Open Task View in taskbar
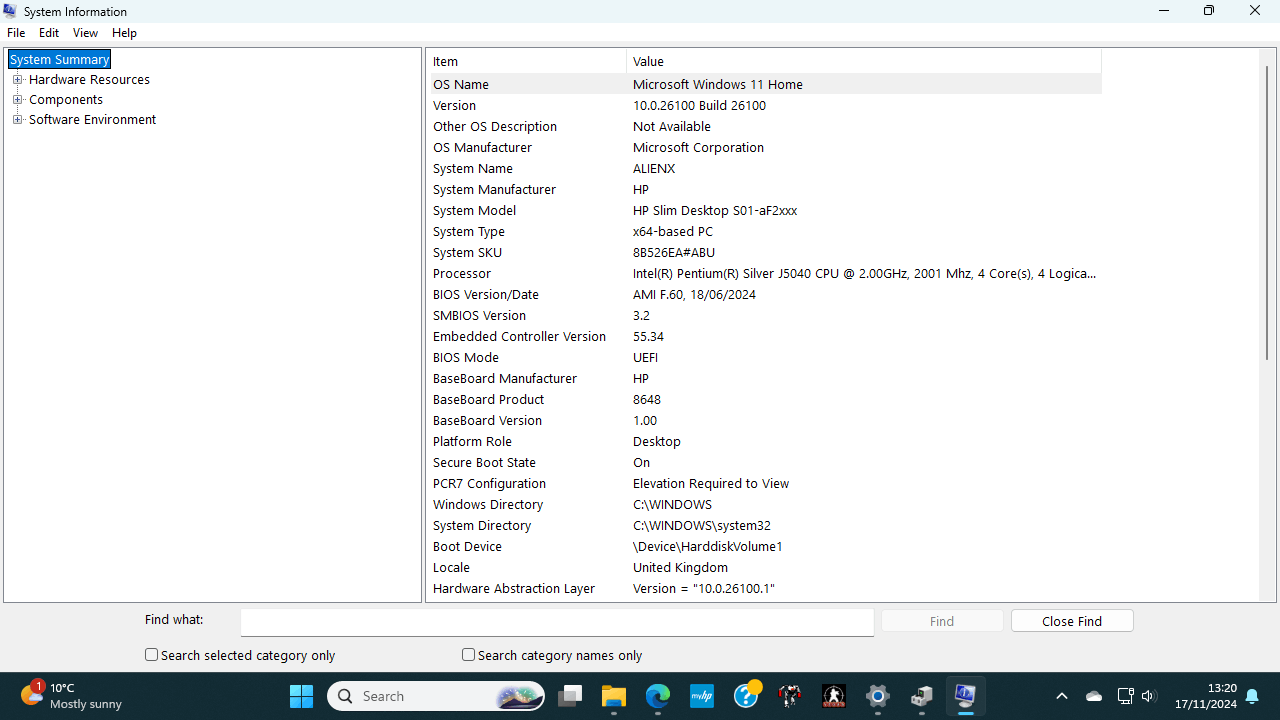This screenshot has height=720, width=1280. click(570, 696)
